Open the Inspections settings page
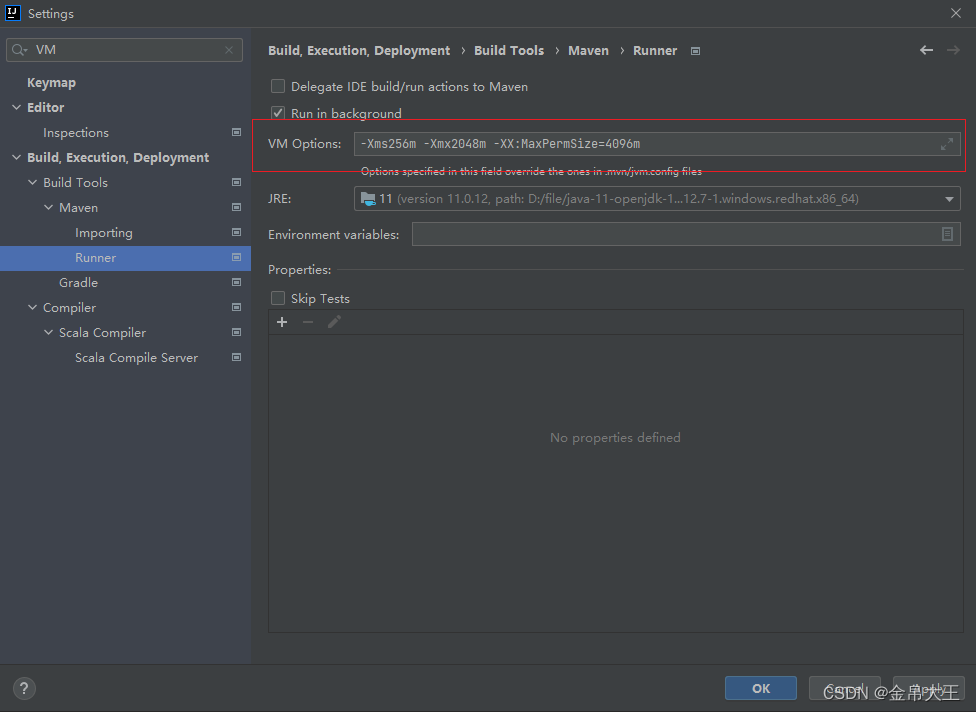Viewport: 976px width, 712px height. point(76,133)
